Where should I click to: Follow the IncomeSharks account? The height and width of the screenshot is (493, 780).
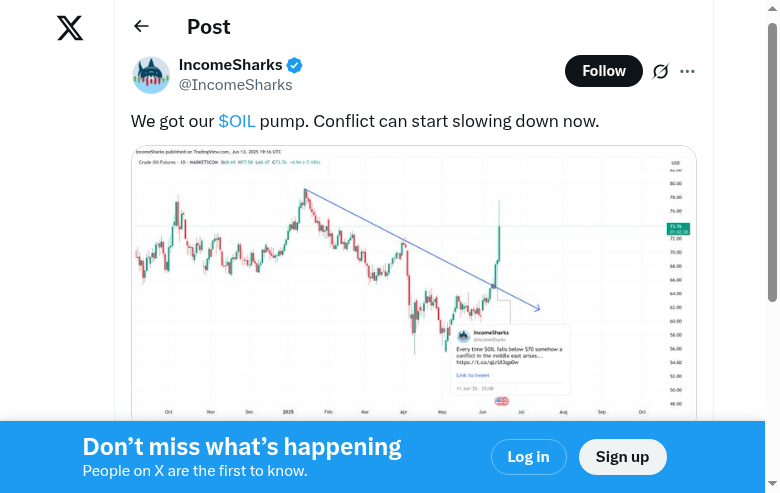pyautogui.click(x=603, y=71)
